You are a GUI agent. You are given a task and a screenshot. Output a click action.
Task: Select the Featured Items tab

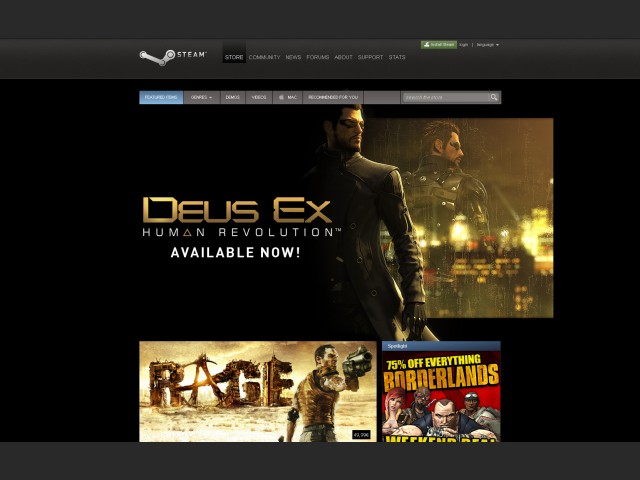point(161,98)
